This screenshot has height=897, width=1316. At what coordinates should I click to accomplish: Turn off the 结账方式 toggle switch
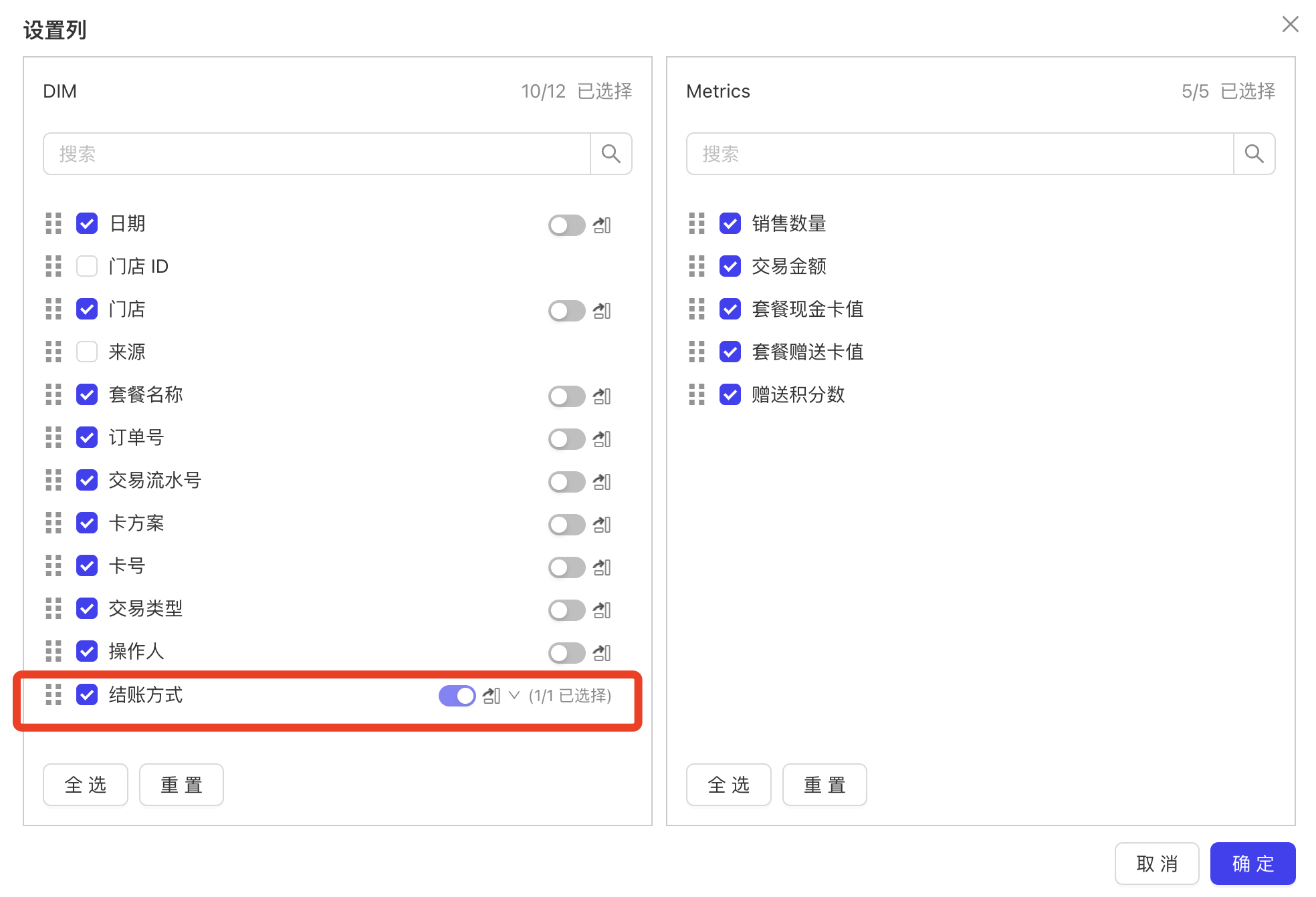(457, 696)
